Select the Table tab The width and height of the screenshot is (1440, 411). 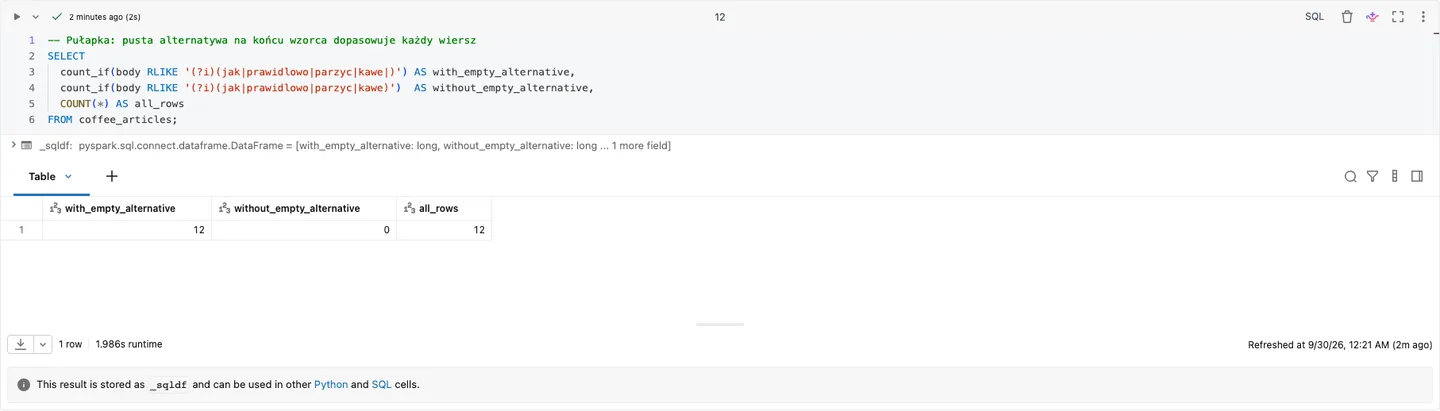point(42,176)
